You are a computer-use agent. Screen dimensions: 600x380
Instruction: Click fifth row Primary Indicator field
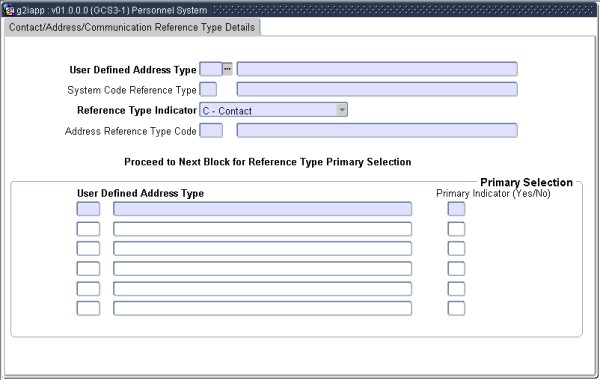pyautogui.click(x=457, y=289)
